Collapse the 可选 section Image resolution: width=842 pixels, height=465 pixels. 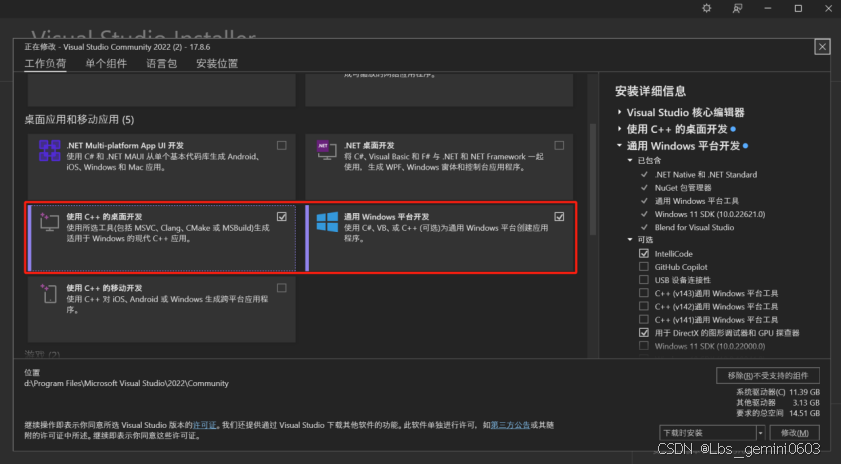630,240
